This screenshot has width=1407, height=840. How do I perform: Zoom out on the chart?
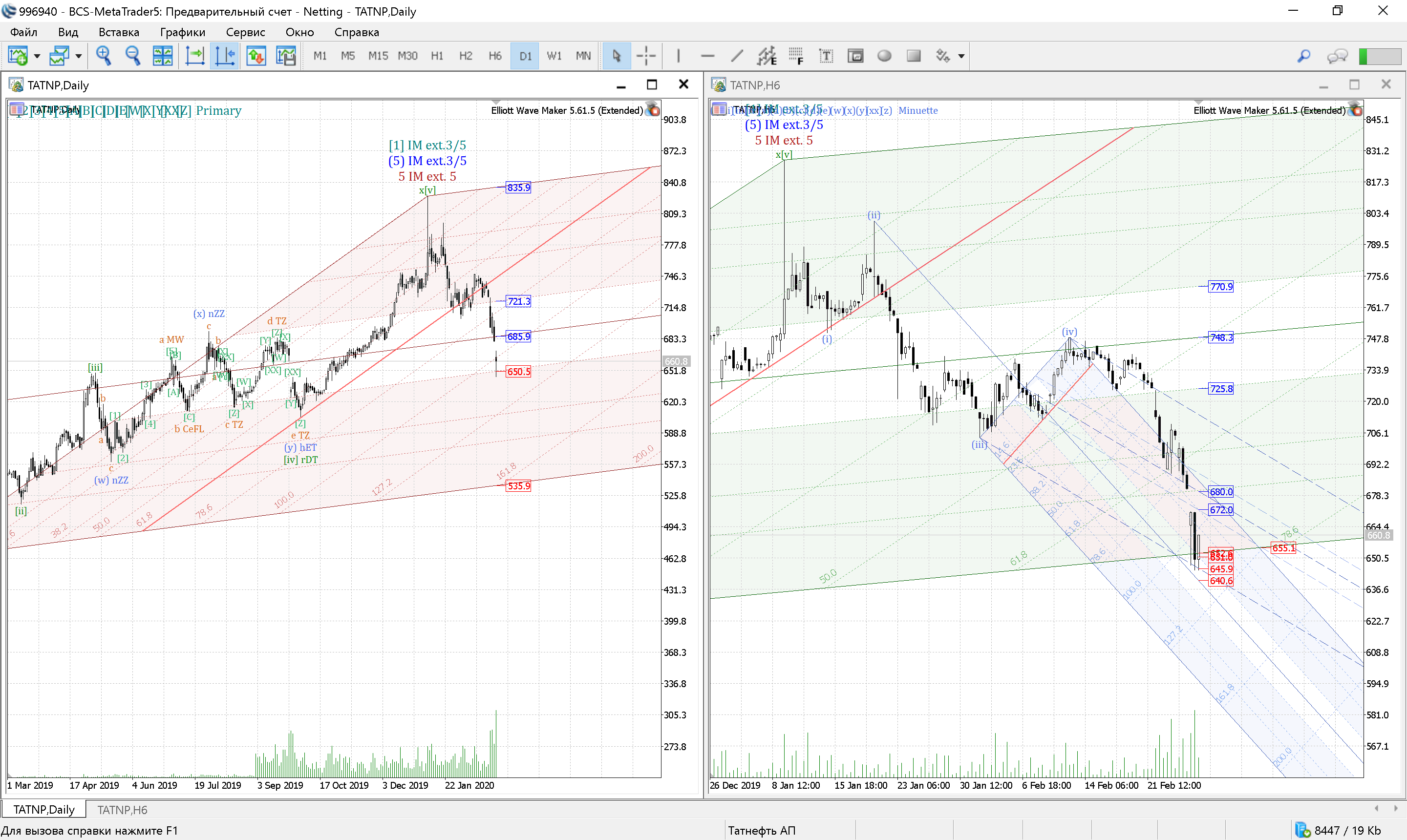[133, 56]
